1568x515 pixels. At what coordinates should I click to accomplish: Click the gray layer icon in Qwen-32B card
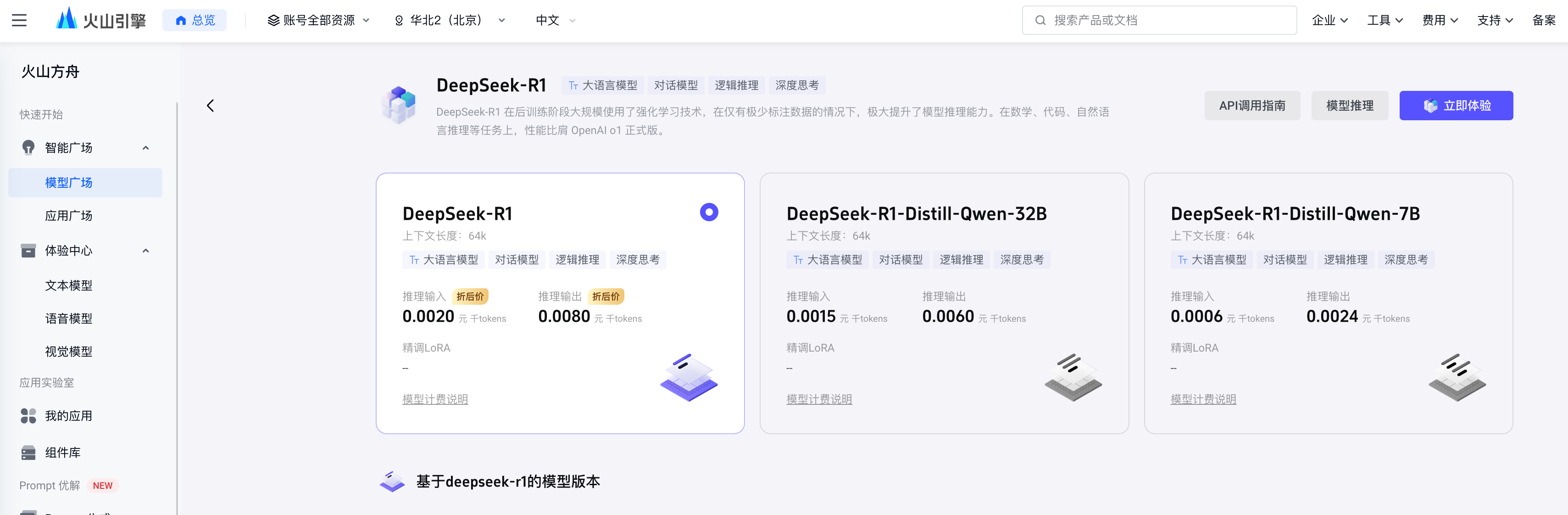(1073, 377)
